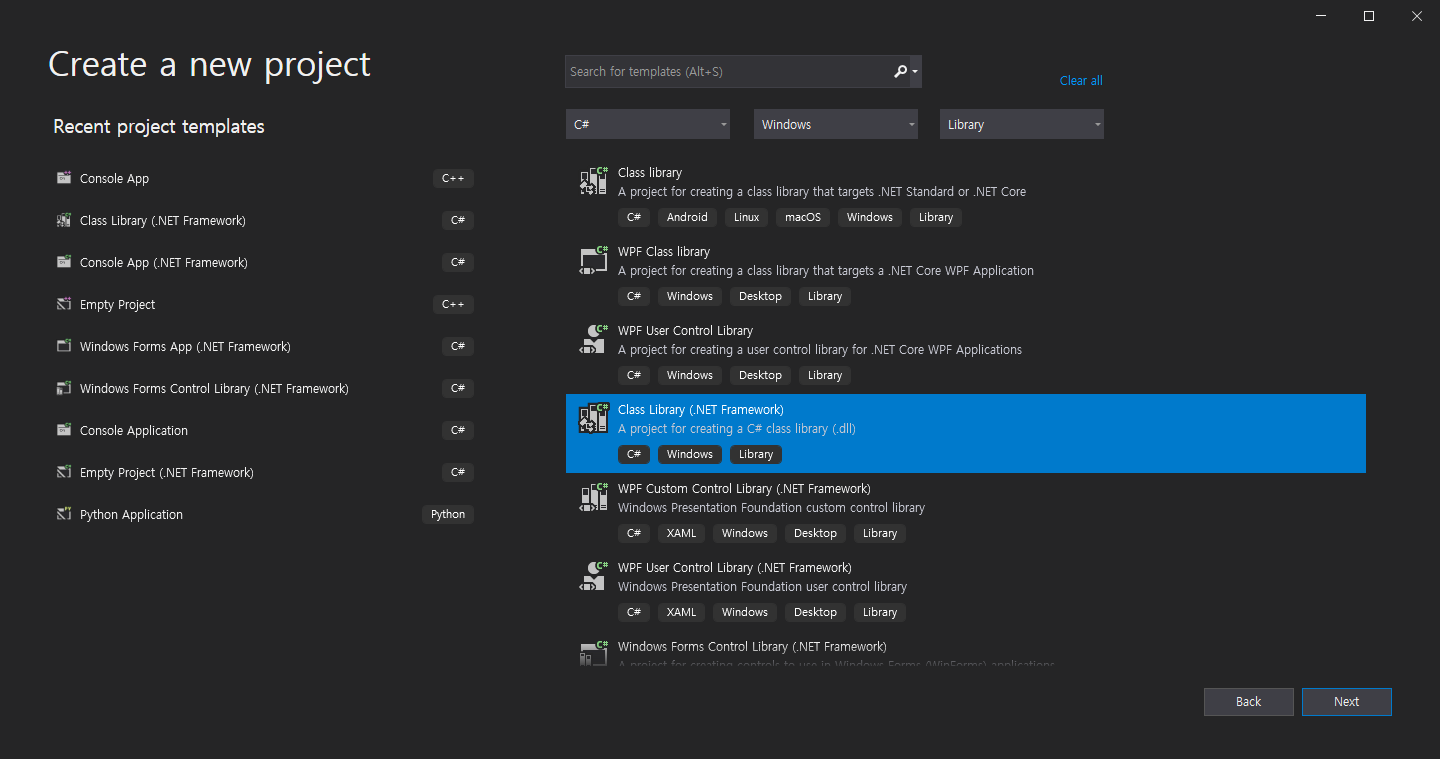Image resolution: width=1440 pixels, height=759 pixels.
Task: Maximize the Create a new project window
Action: (1369, 15)
